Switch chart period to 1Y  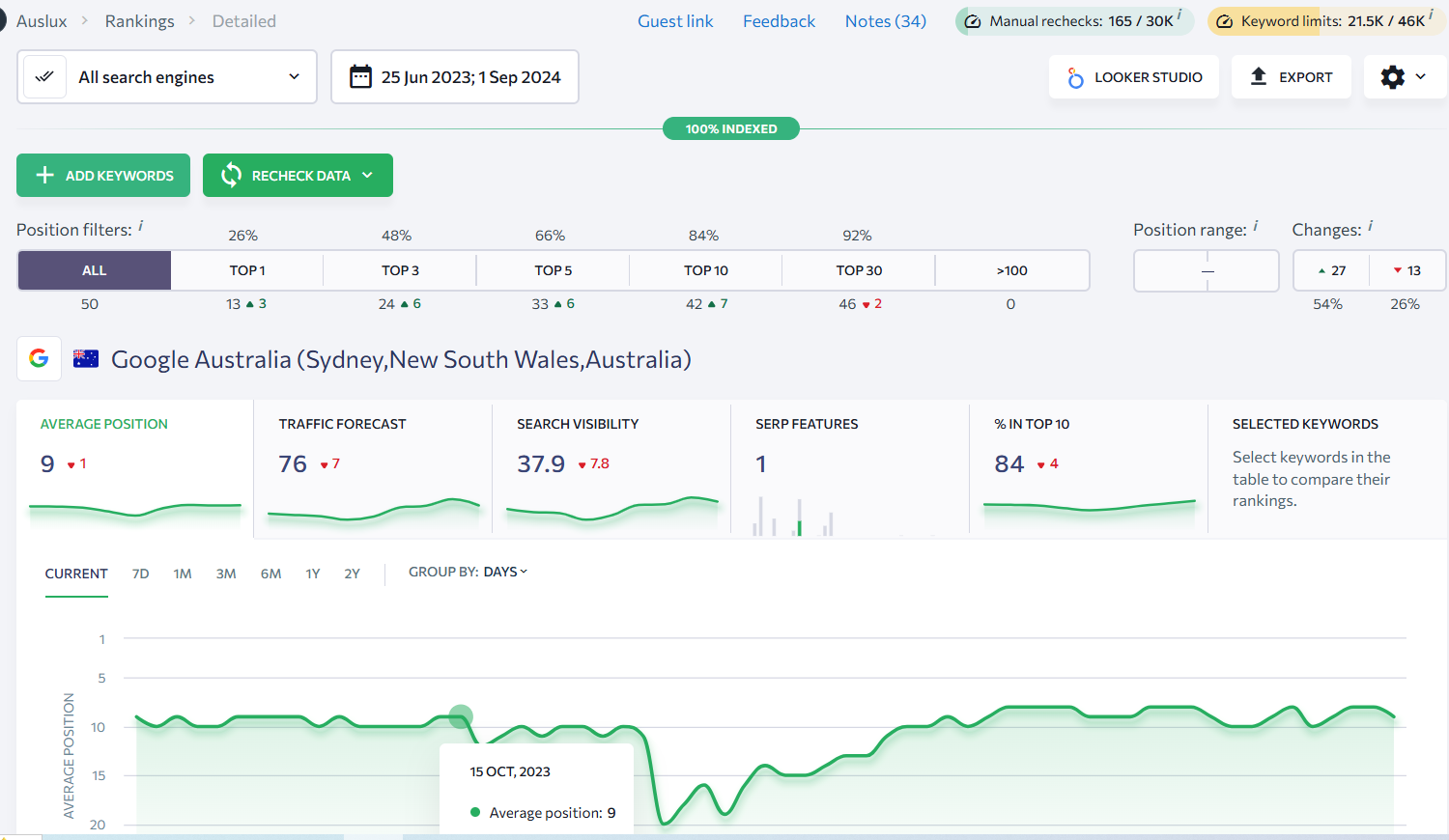point(313,574)
